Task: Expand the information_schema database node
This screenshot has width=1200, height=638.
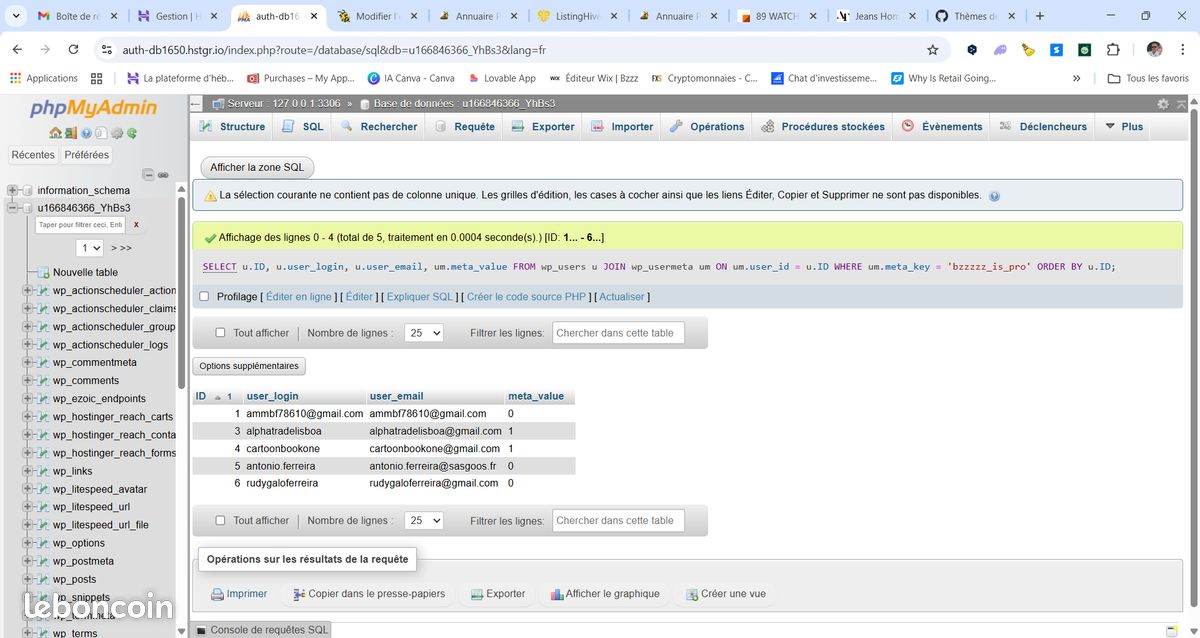Action: (13, 190)
